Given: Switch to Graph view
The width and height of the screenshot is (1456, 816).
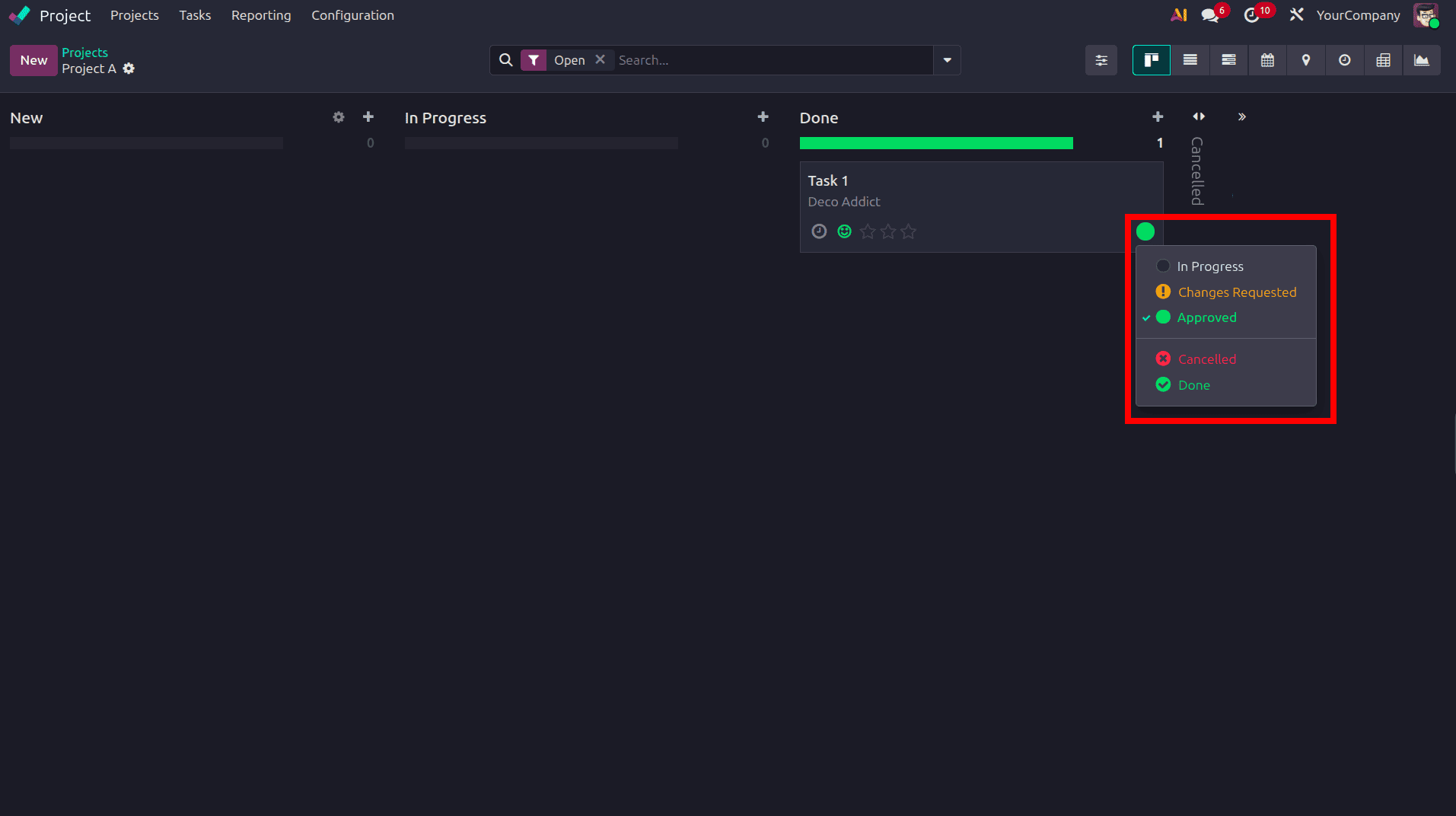Looking at the screenshot, I should [x=1422, y=60].
